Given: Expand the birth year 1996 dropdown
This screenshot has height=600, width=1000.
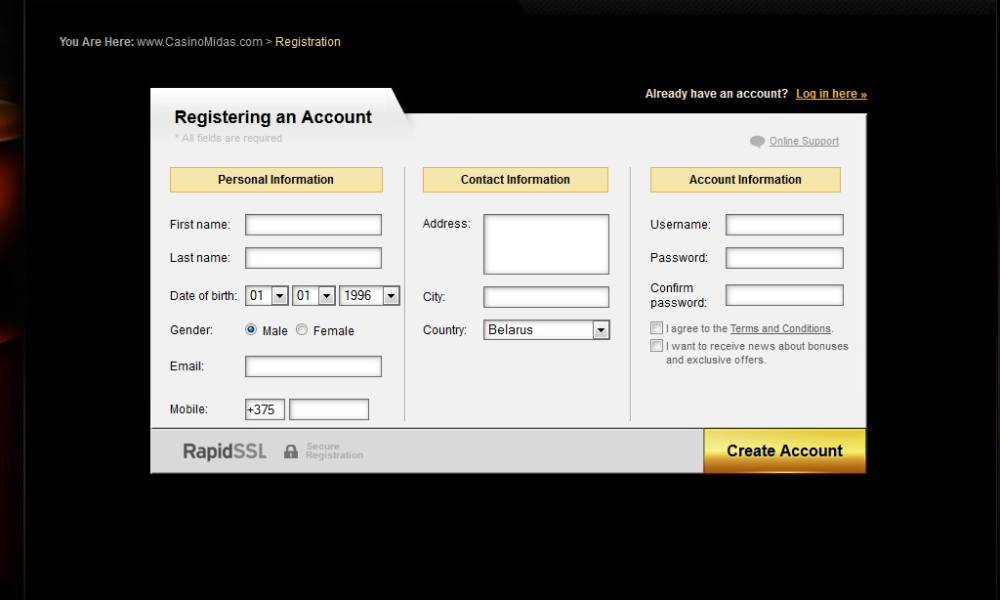Looking at the screenshot, I should click(390, 296).
